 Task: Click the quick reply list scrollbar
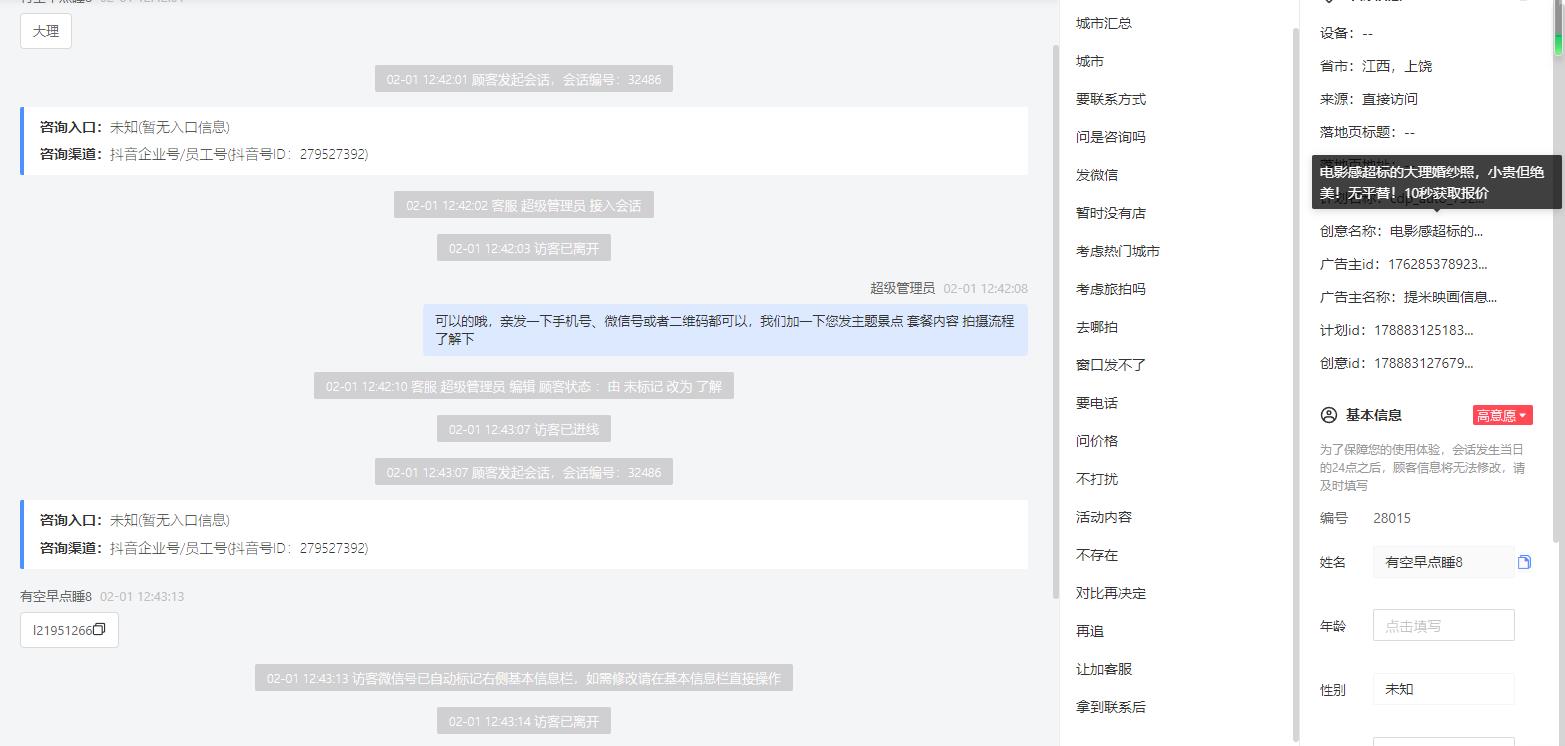1297,380
